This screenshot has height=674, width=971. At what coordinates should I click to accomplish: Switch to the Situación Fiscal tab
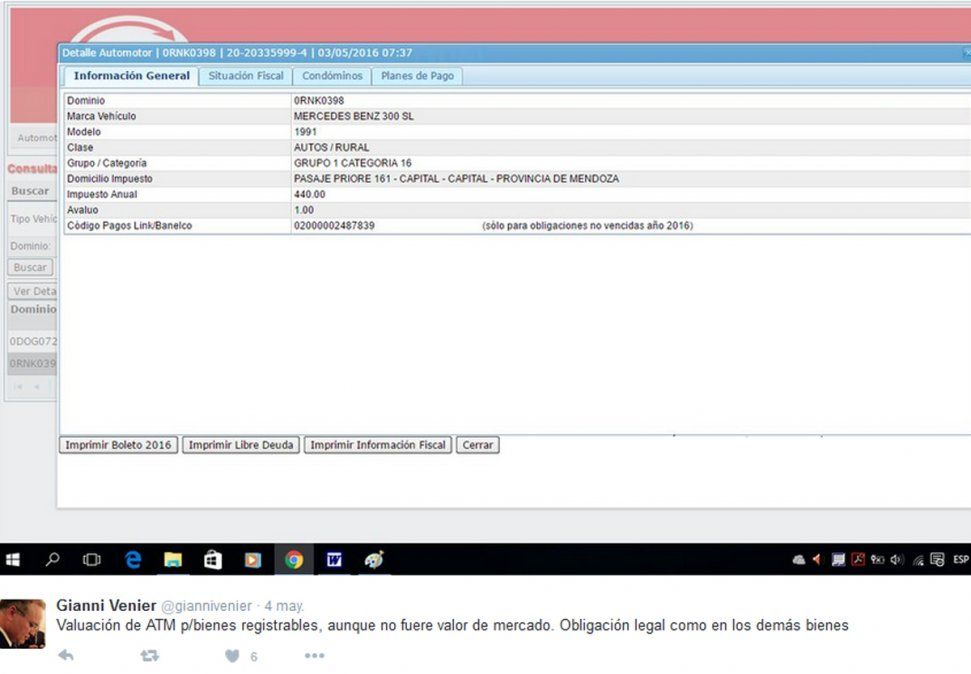click(246, 76)
